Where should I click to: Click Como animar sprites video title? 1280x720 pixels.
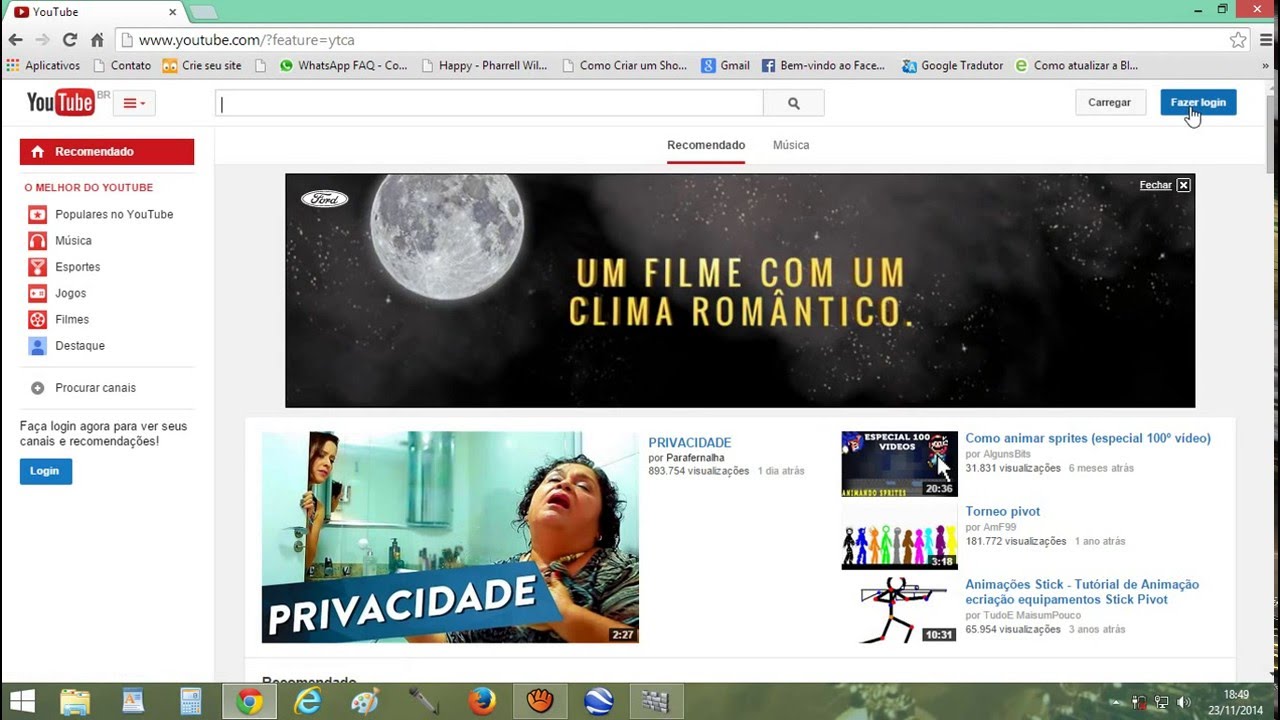pyautogui.click(x=1088, y=438)
